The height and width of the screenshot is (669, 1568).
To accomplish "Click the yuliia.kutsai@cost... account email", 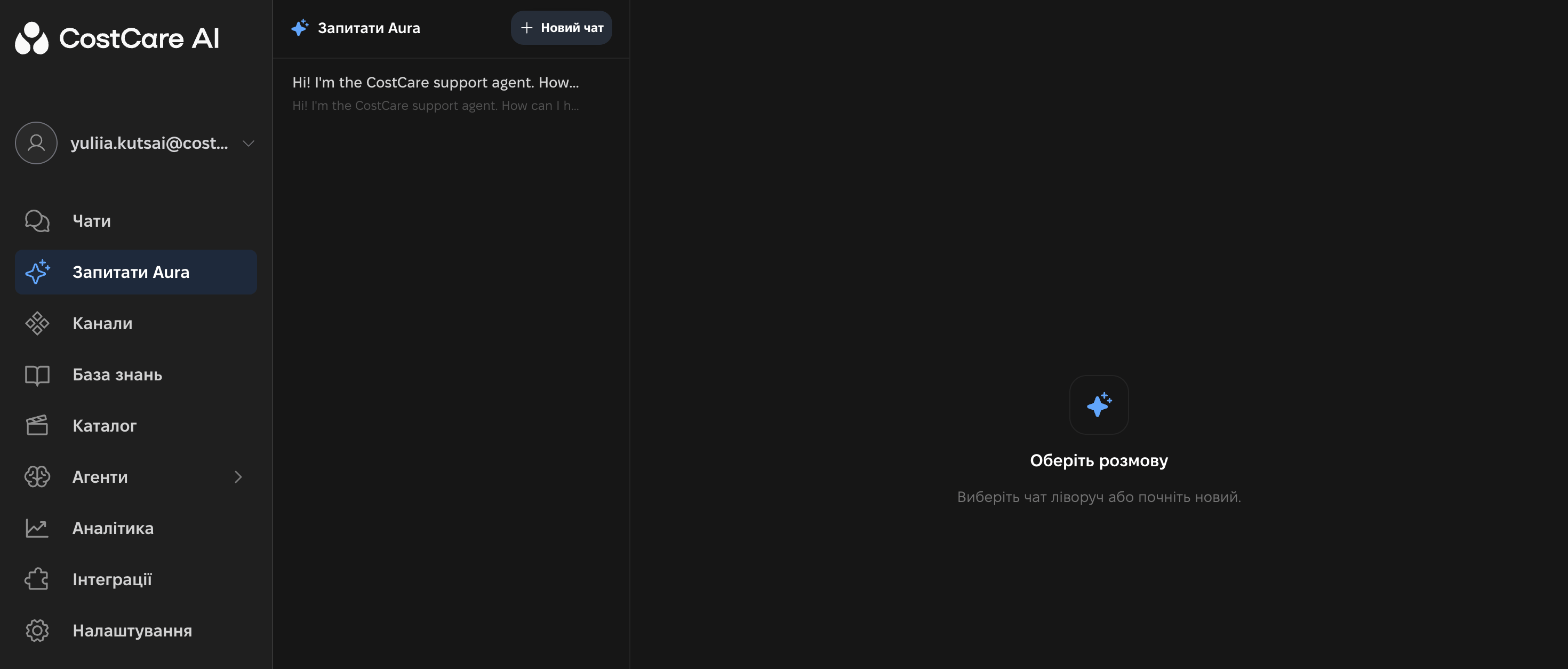I will click(149, 143).
